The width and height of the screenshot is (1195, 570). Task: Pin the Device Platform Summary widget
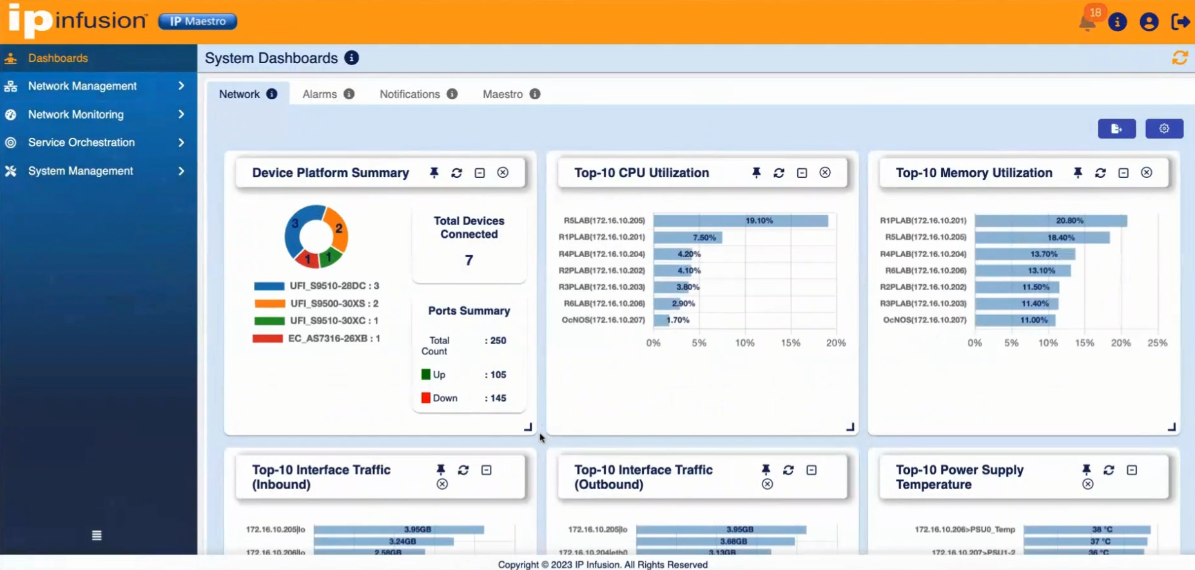[434, 173]
